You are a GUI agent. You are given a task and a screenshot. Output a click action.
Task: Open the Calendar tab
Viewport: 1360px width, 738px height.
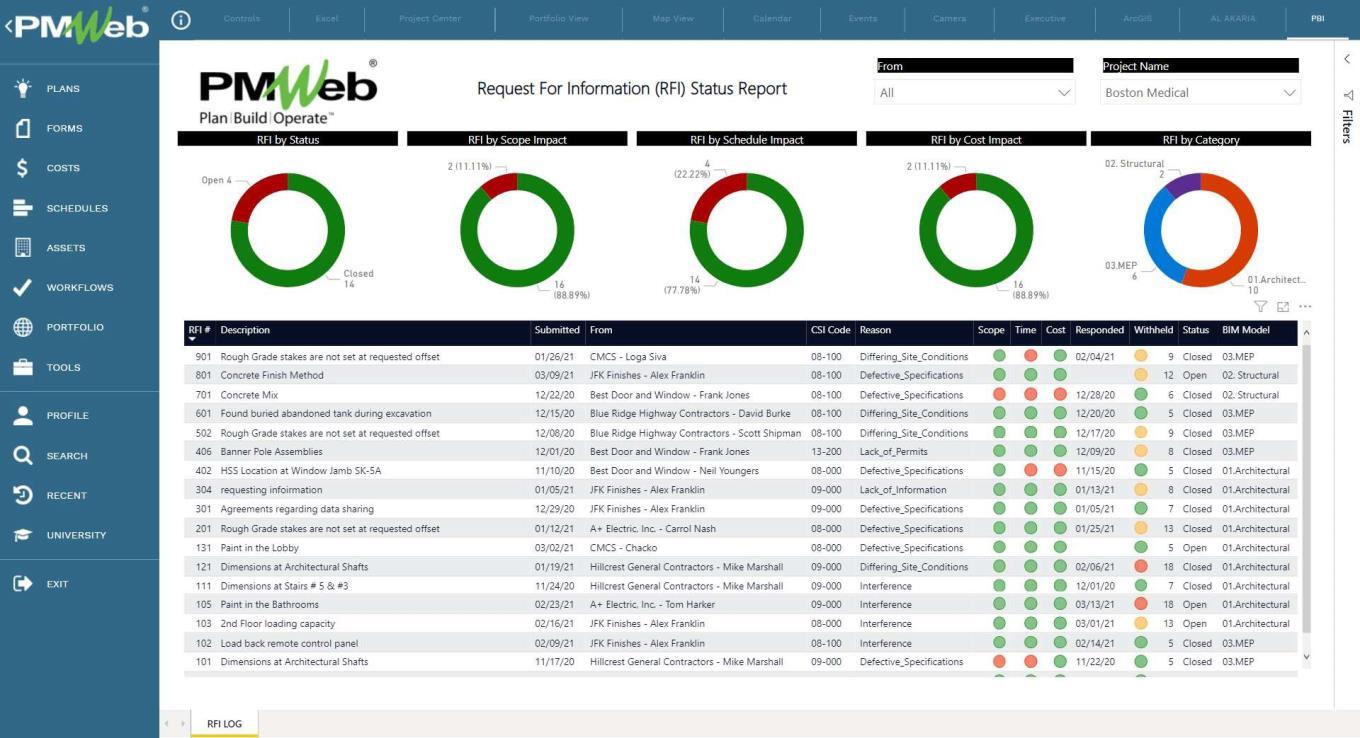coord(772,19)
